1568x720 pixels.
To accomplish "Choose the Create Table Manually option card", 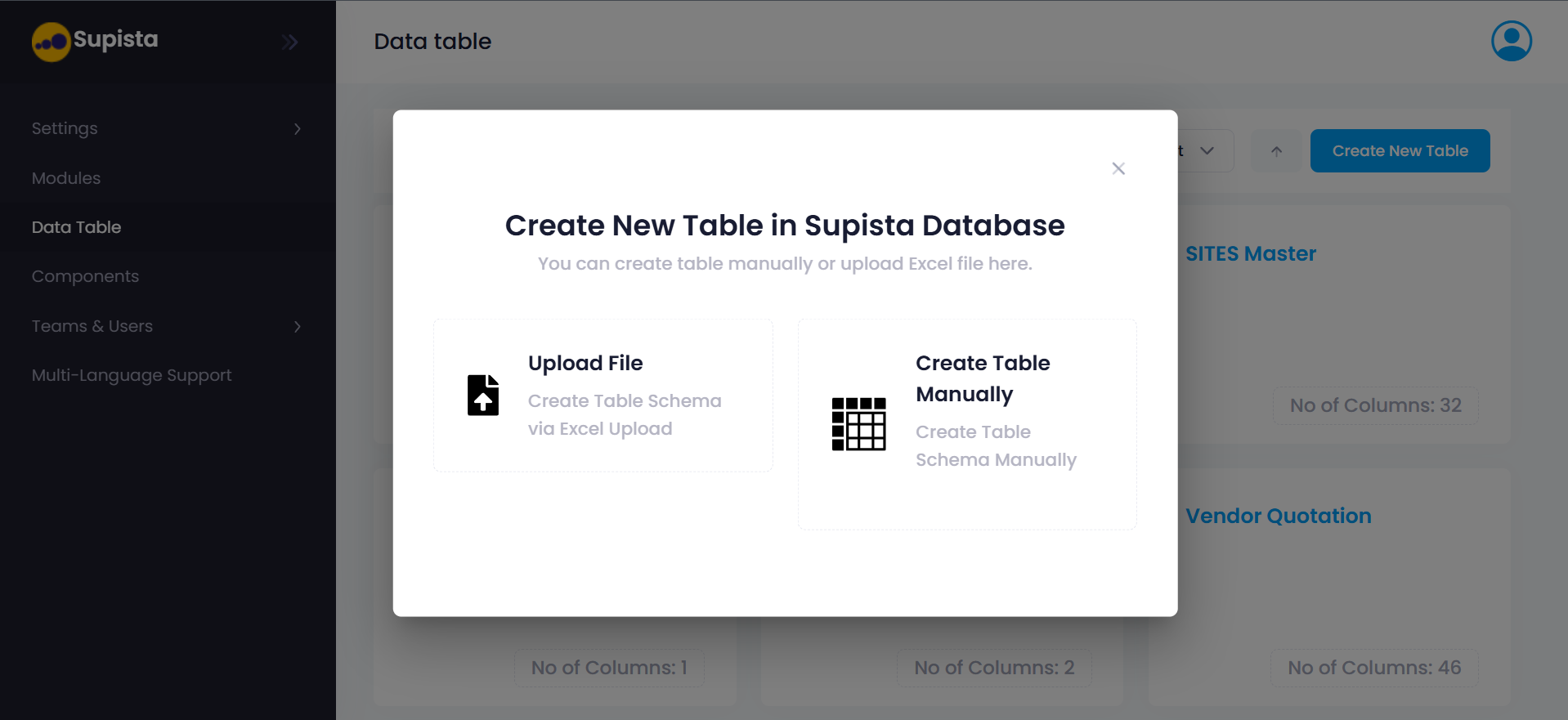I will pyautogui.click(x=967, y=424).
